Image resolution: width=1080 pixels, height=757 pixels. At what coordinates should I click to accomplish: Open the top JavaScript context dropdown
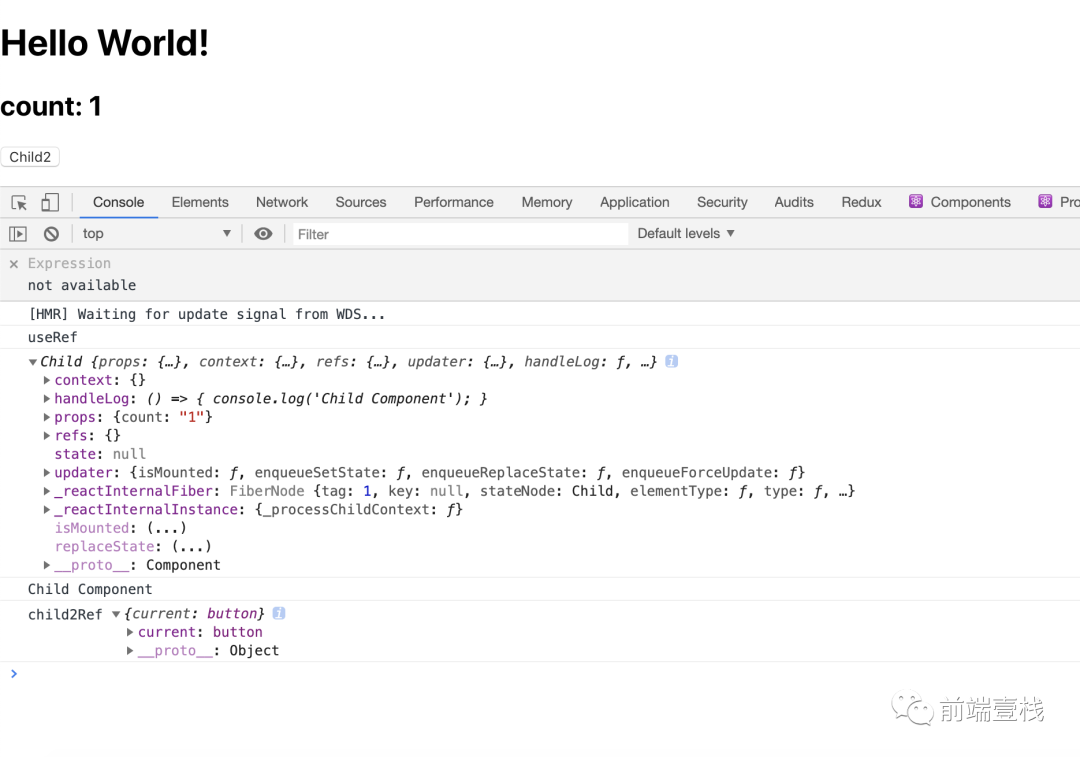click(x=156, y=234)
